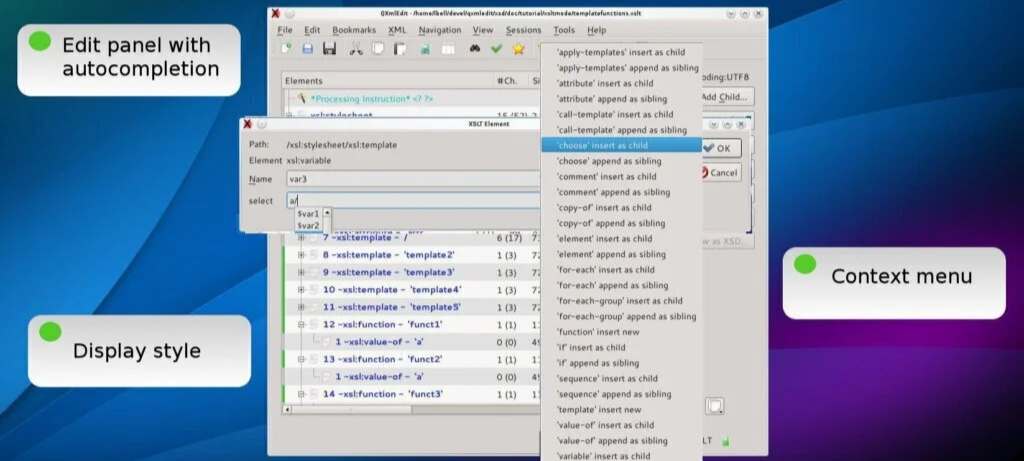Click the yellow star bookmark icon
Viewport: 1024px width, 461px height.
pos(518,49)
